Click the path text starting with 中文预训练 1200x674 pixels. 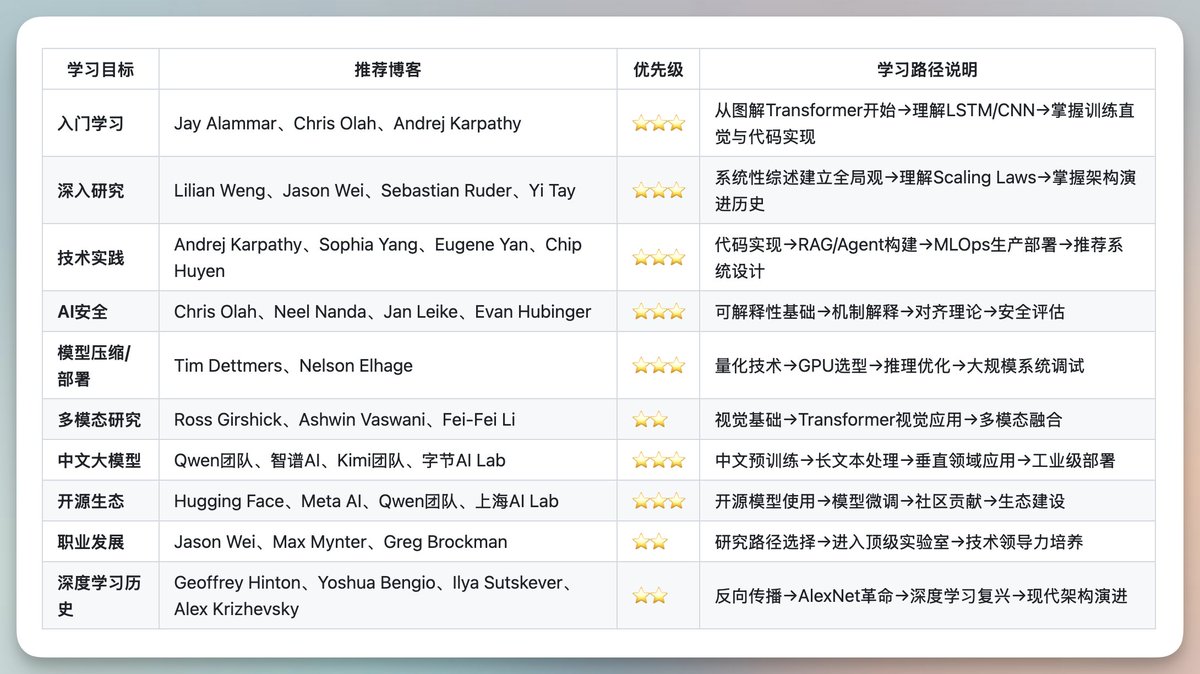pyautogui.click(x=914, y=461)
